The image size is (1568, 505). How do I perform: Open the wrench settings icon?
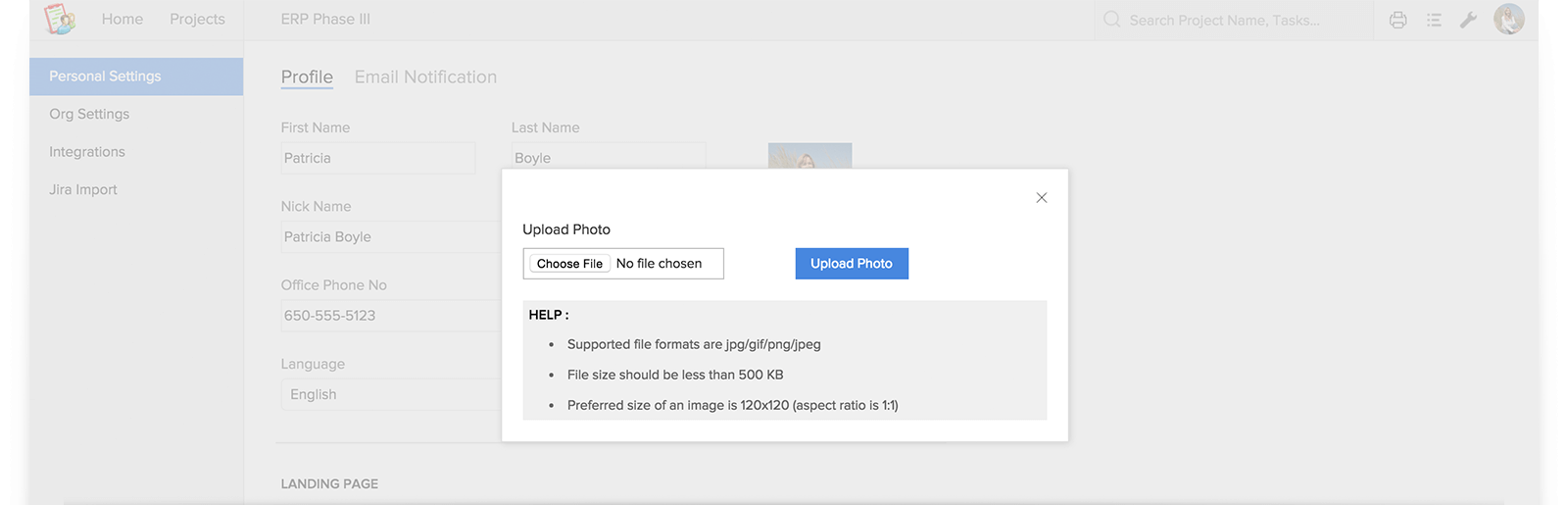[x=1468, y=20]
